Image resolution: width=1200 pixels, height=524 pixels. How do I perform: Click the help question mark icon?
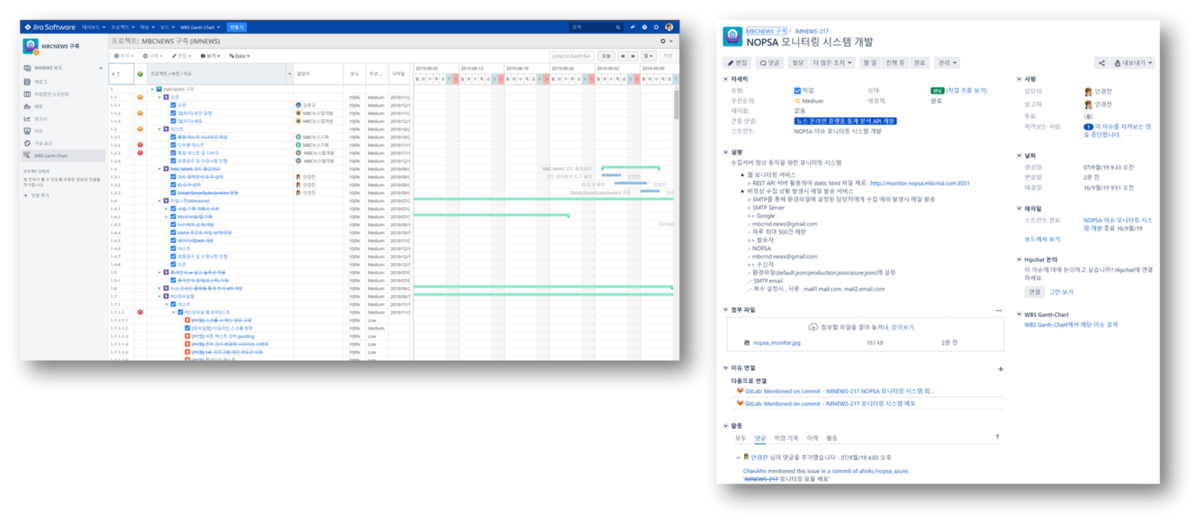(644, 27)
